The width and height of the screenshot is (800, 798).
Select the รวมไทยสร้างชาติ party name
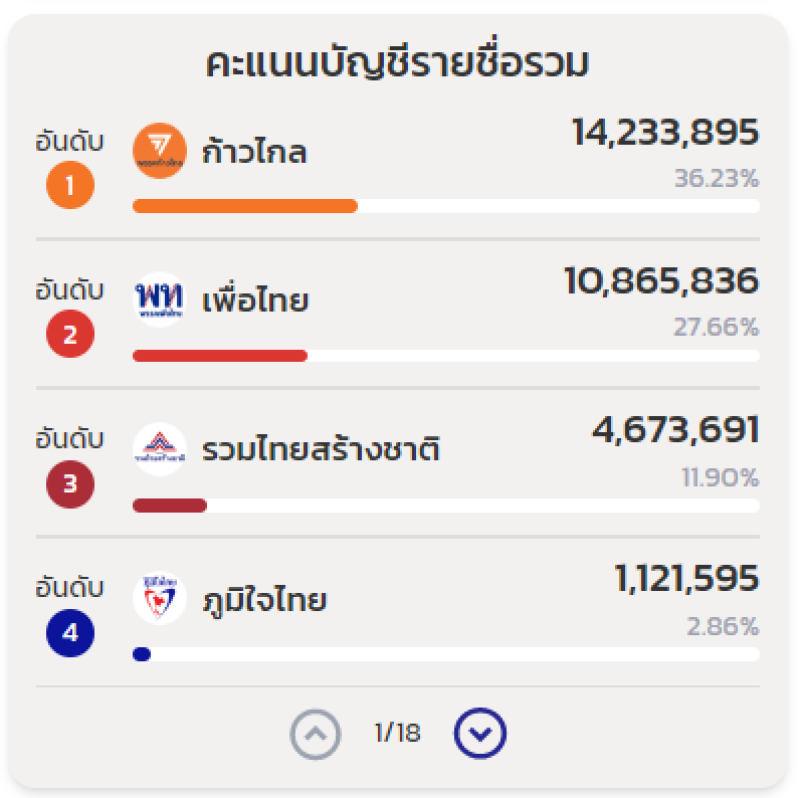tap(321, 448)
